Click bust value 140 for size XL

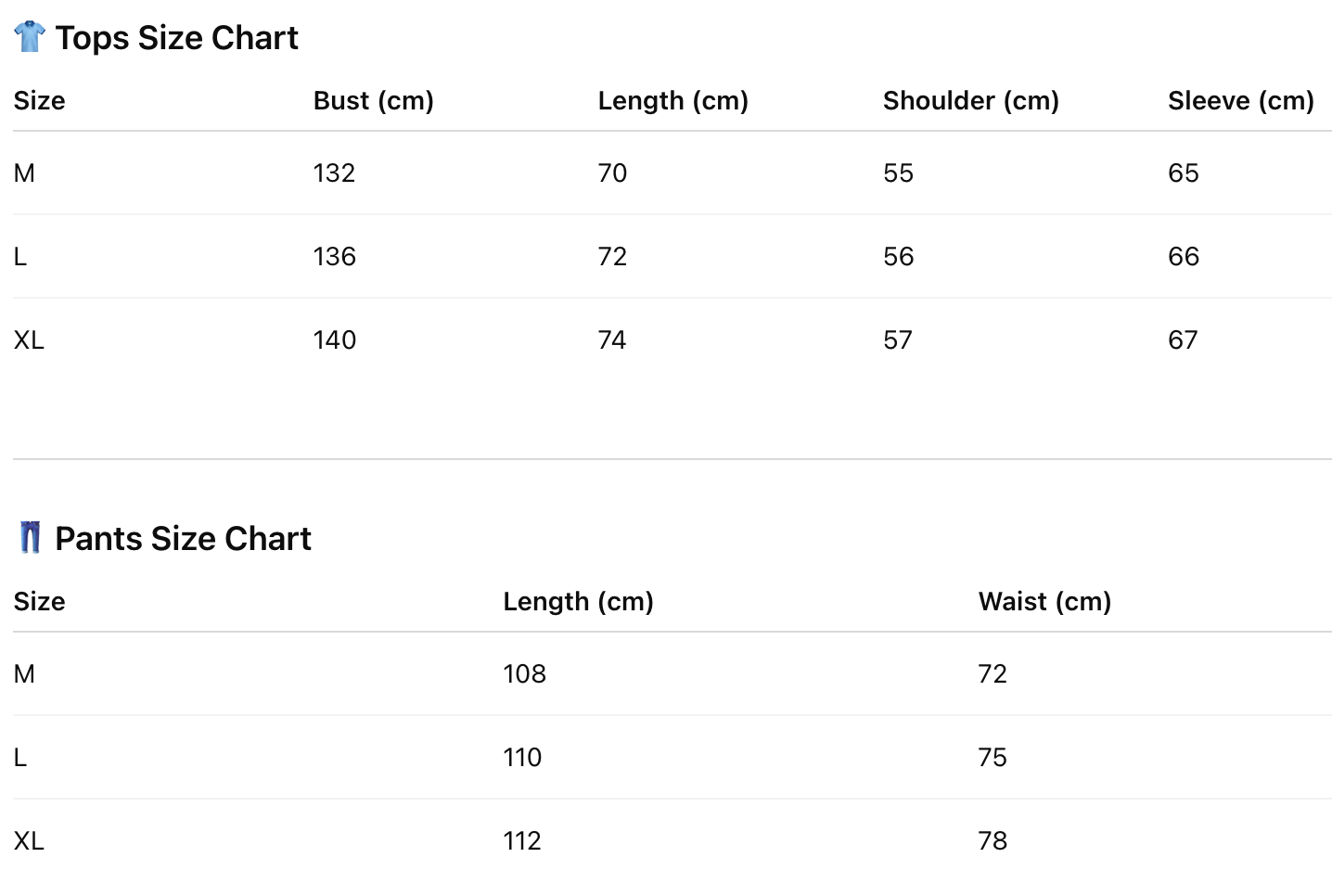(x=334, y=339)
